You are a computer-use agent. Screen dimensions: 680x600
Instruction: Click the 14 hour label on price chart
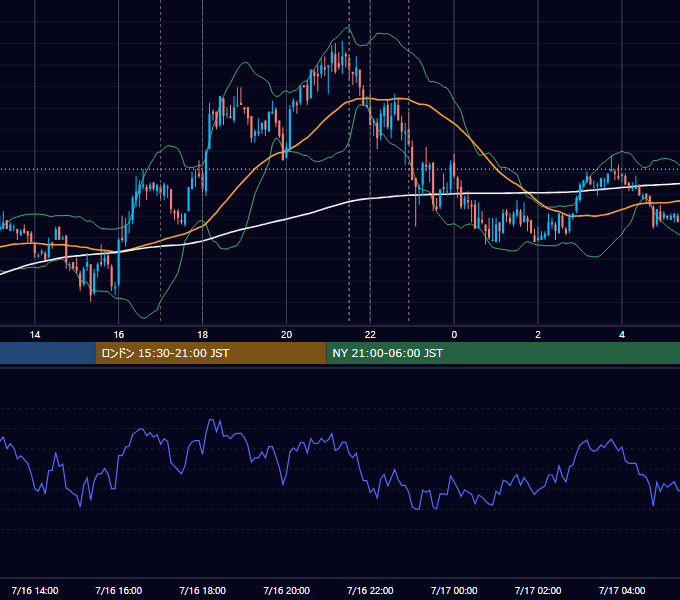(x=35, y=335)
